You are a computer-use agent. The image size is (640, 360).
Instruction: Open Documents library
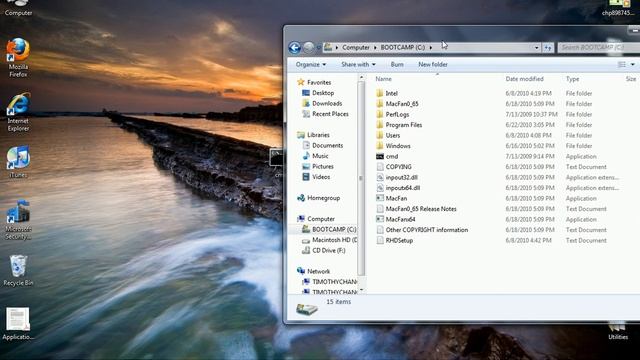tap(323, 145)
